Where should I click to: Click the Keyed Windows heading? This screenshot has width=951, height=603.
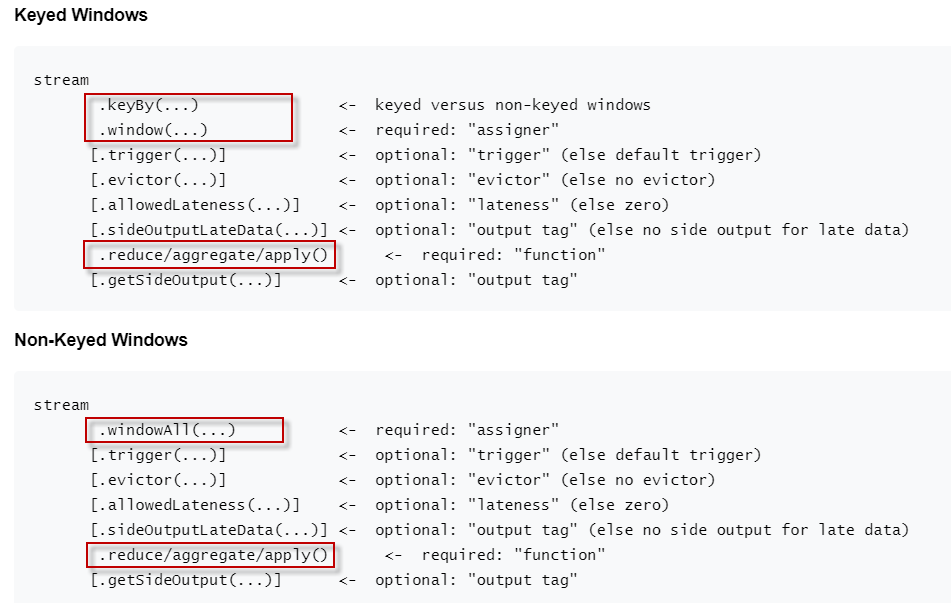tap(81, 15)
